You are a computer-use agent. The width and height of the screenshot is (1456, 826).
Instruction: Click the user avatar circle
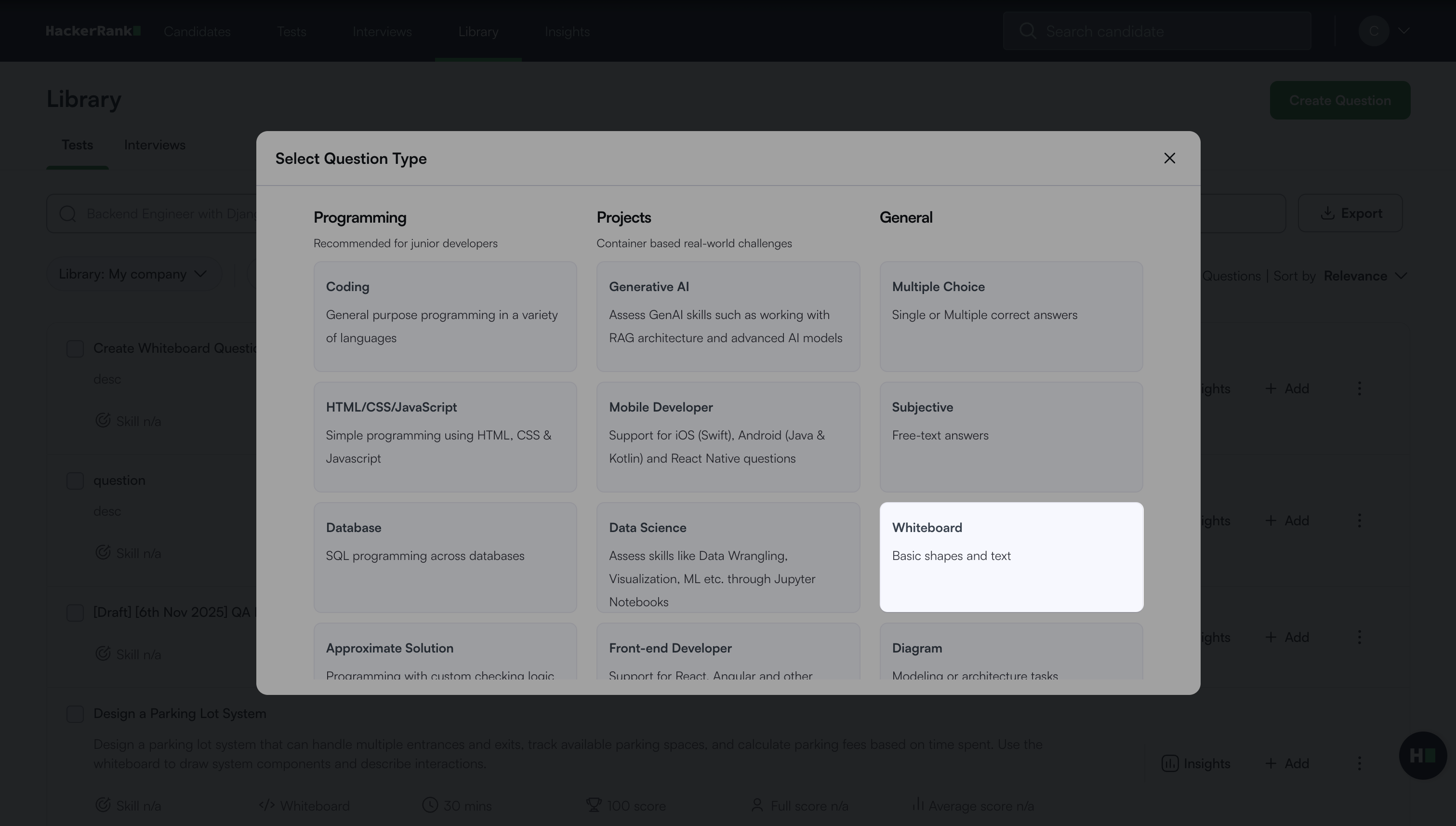point(1373,31)
